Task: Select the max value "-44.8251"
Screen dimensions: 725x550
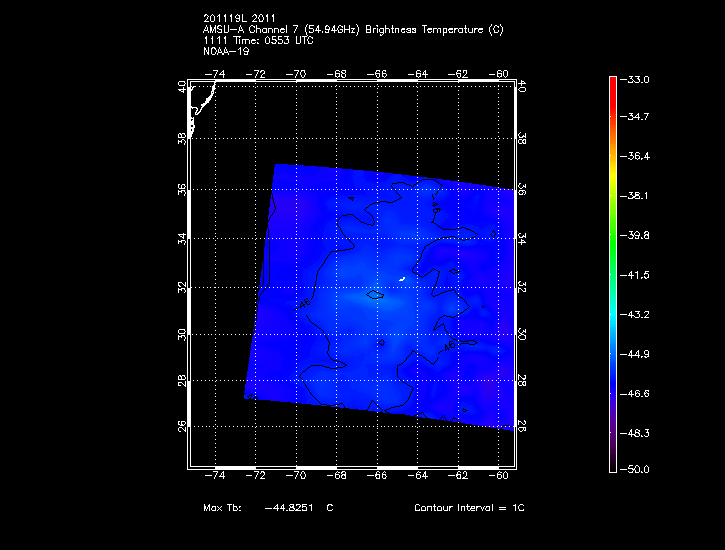Action: [289, 507]
